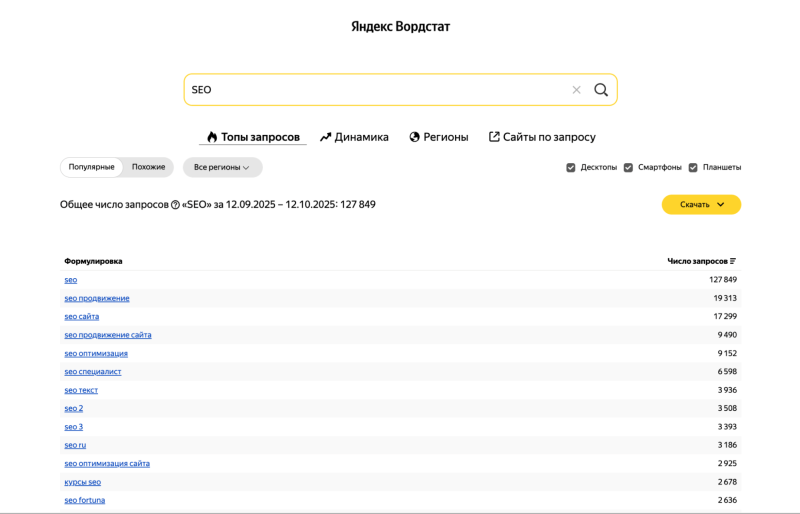Toggle the Смартфоны checkbox

[x=628, y=167]
